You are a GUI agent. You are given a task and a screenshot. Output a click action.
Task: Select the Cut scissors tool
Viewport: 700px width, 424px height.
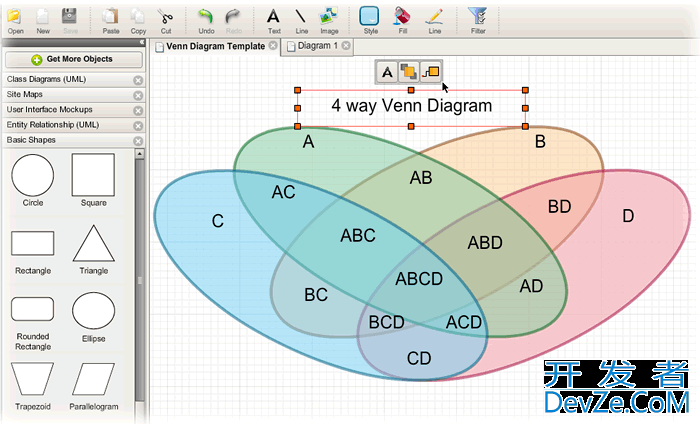pos(166,19)
